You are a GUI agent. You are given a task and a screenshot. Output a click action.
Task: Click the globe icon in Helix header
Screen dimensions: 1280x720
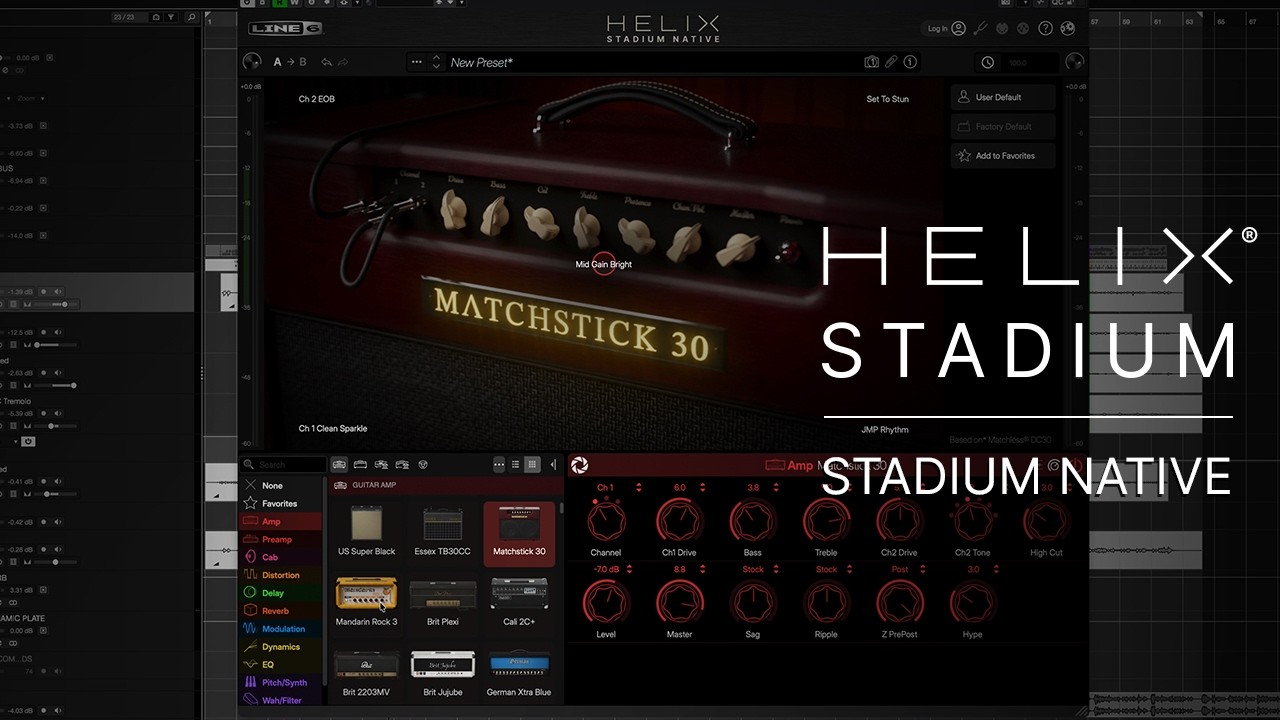[x=1068, y=29]
